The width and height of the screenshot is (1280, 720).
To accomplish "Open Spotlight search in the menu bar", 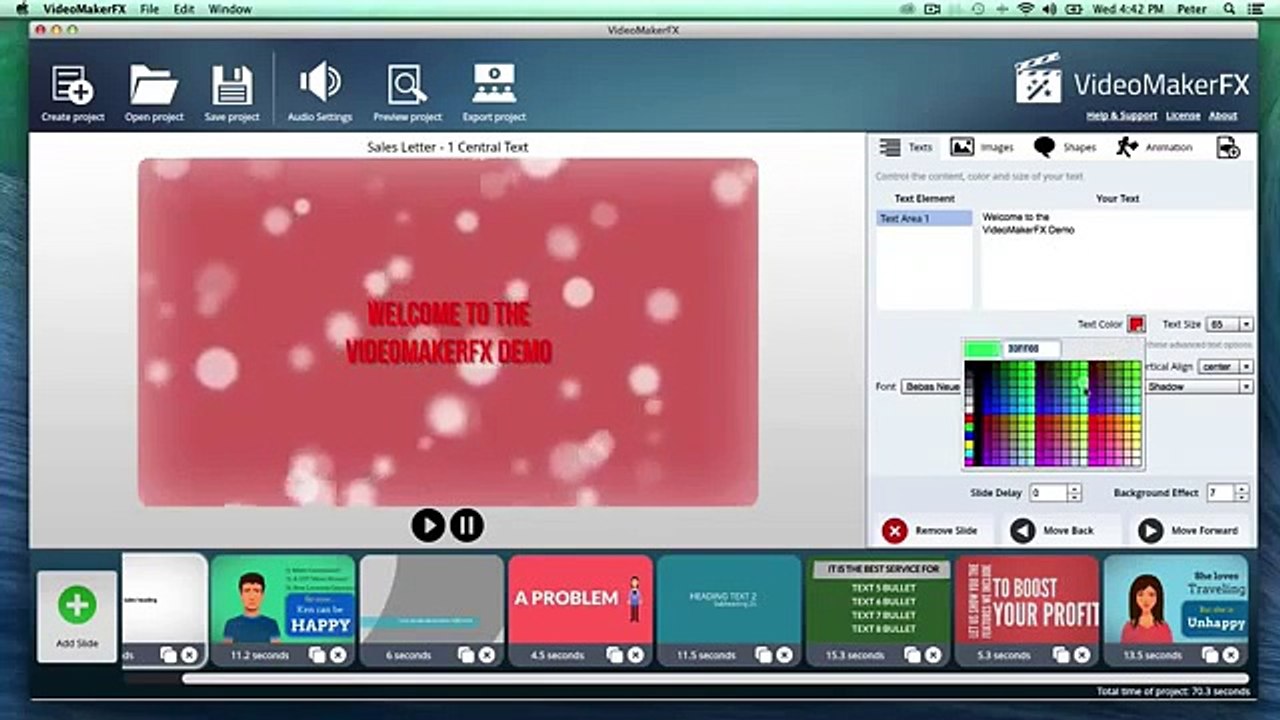I will (x=1229, y=9).
